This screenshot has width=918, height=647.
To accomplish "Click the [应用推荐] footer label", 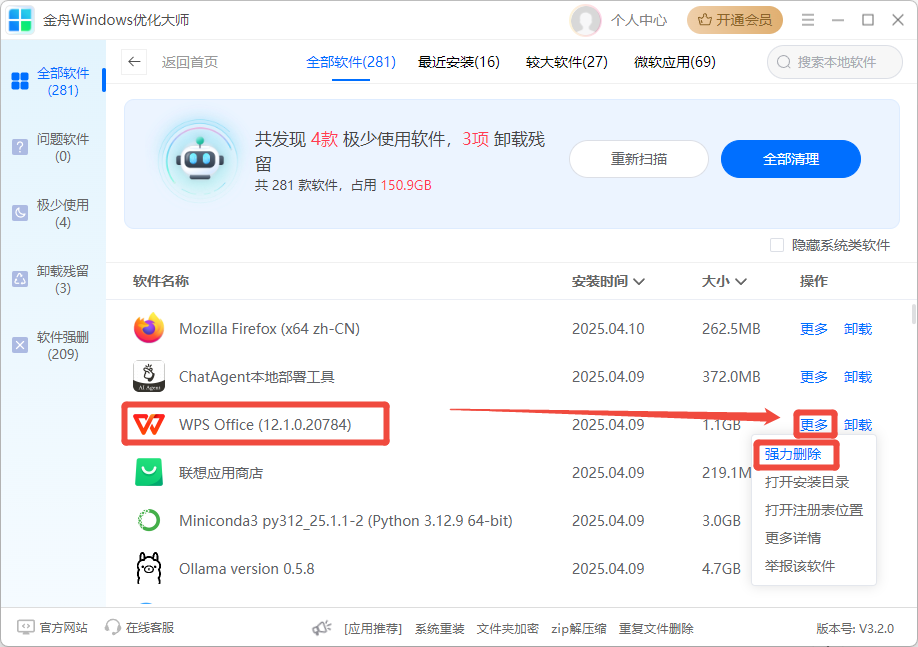I will click(x=373, y=629).
